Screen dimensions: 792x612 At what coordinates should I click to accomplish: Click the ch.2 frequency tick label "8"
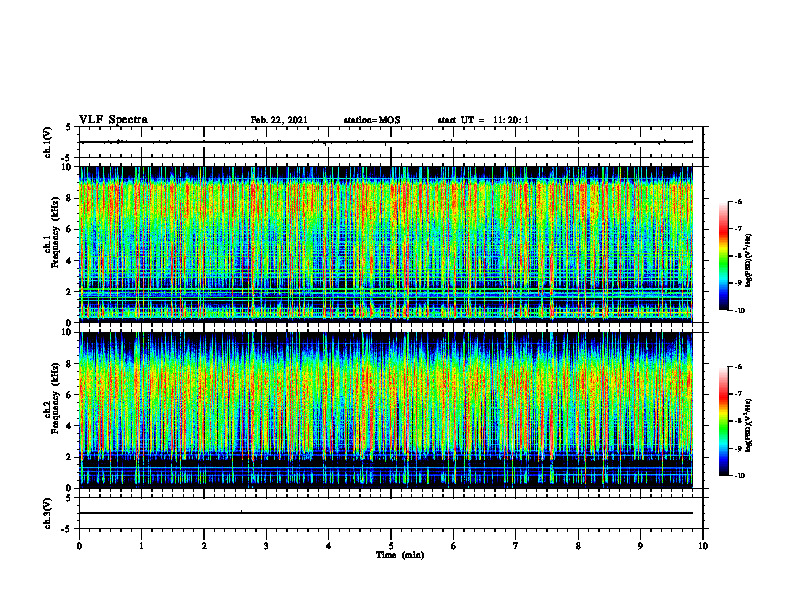pyautogui.click(x=70, y=364)
